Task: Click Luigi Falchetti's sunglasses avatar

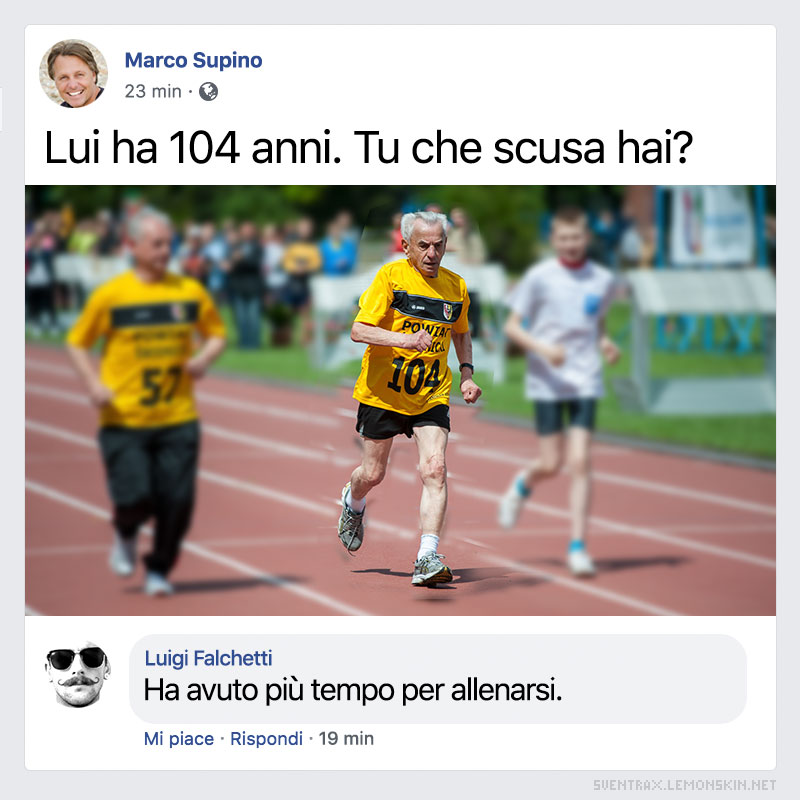Action: point(78,674)
